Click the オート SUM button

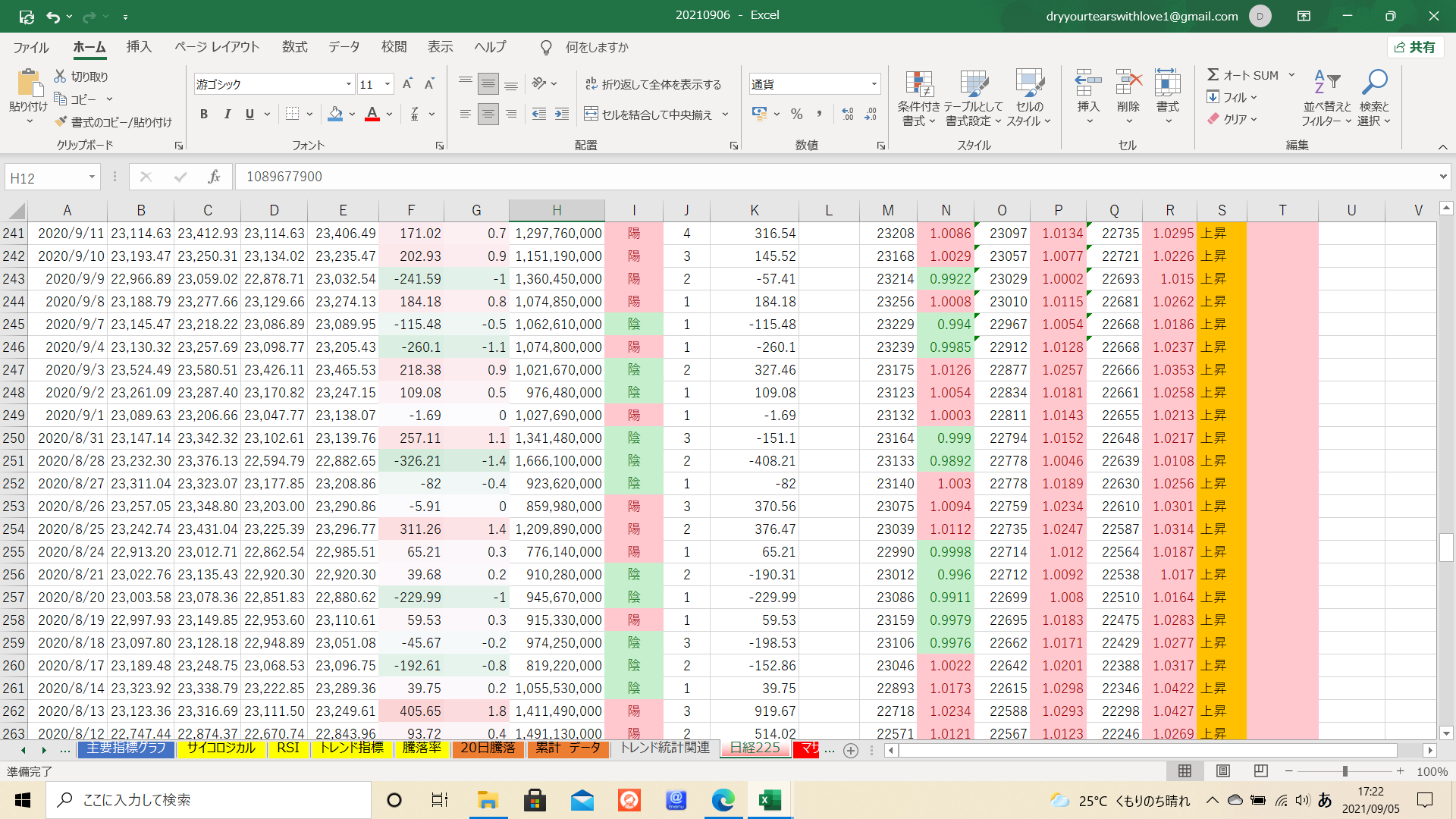point(1244,75)
